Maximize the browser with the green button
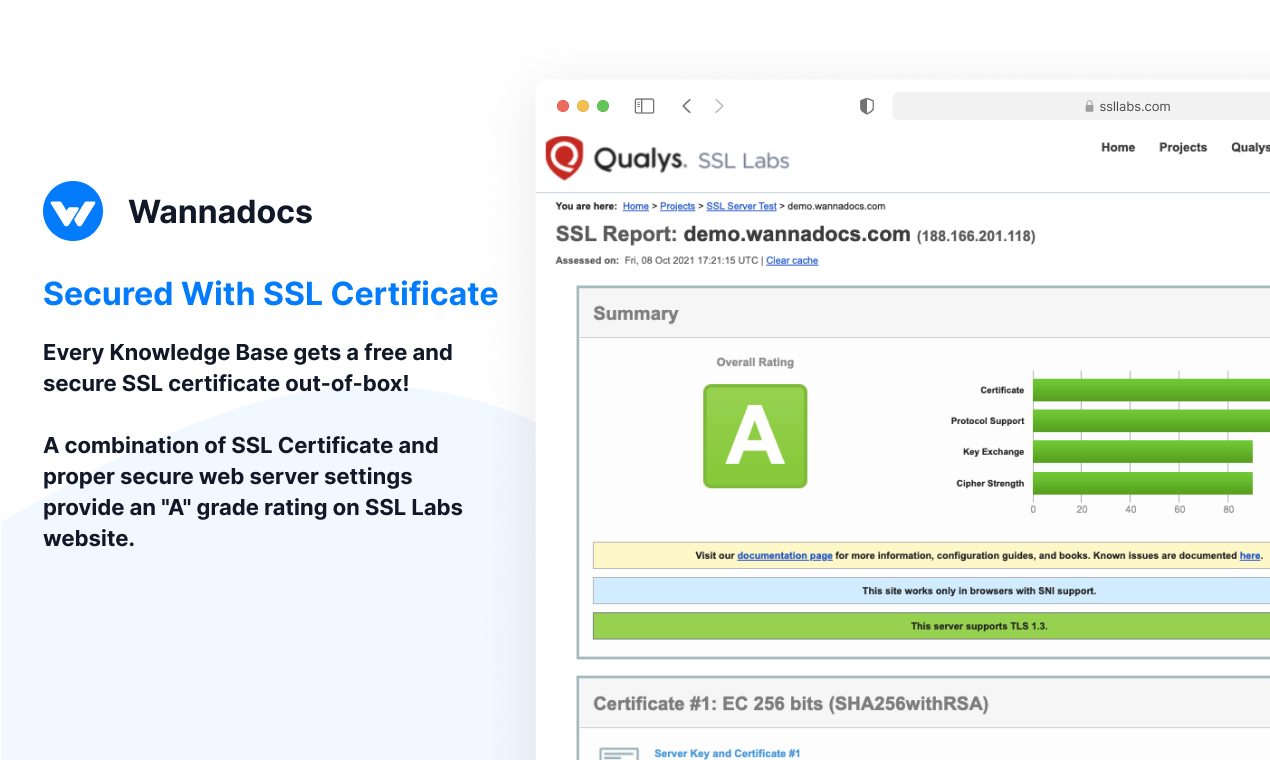 pos(603,106)
